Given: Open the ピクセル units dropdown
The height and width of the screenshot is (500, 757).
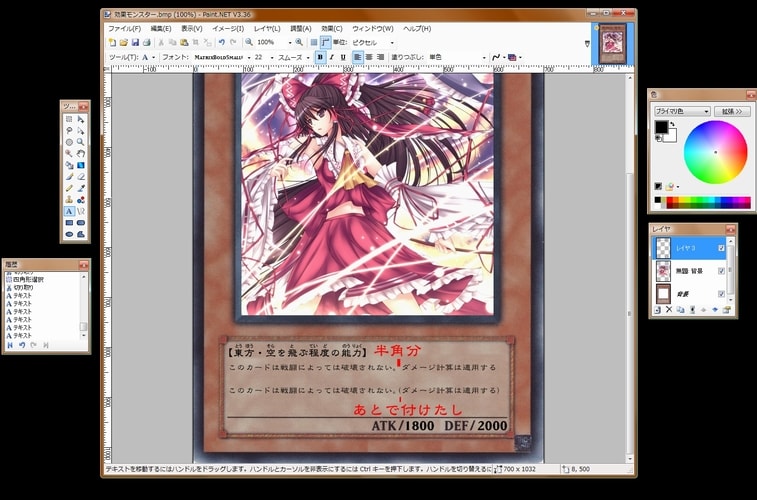Looking at the screenshot, I should coord(392,42).
